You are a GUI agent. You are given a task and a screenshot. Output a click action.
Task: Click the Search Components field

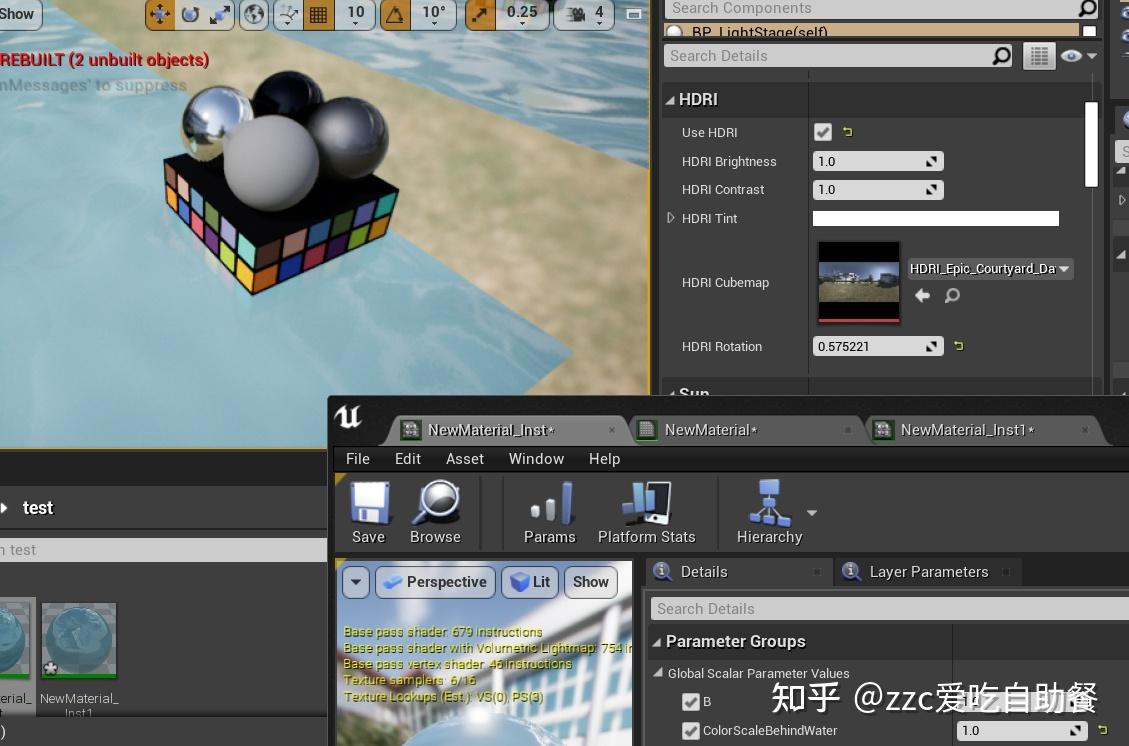coord(870,8)
